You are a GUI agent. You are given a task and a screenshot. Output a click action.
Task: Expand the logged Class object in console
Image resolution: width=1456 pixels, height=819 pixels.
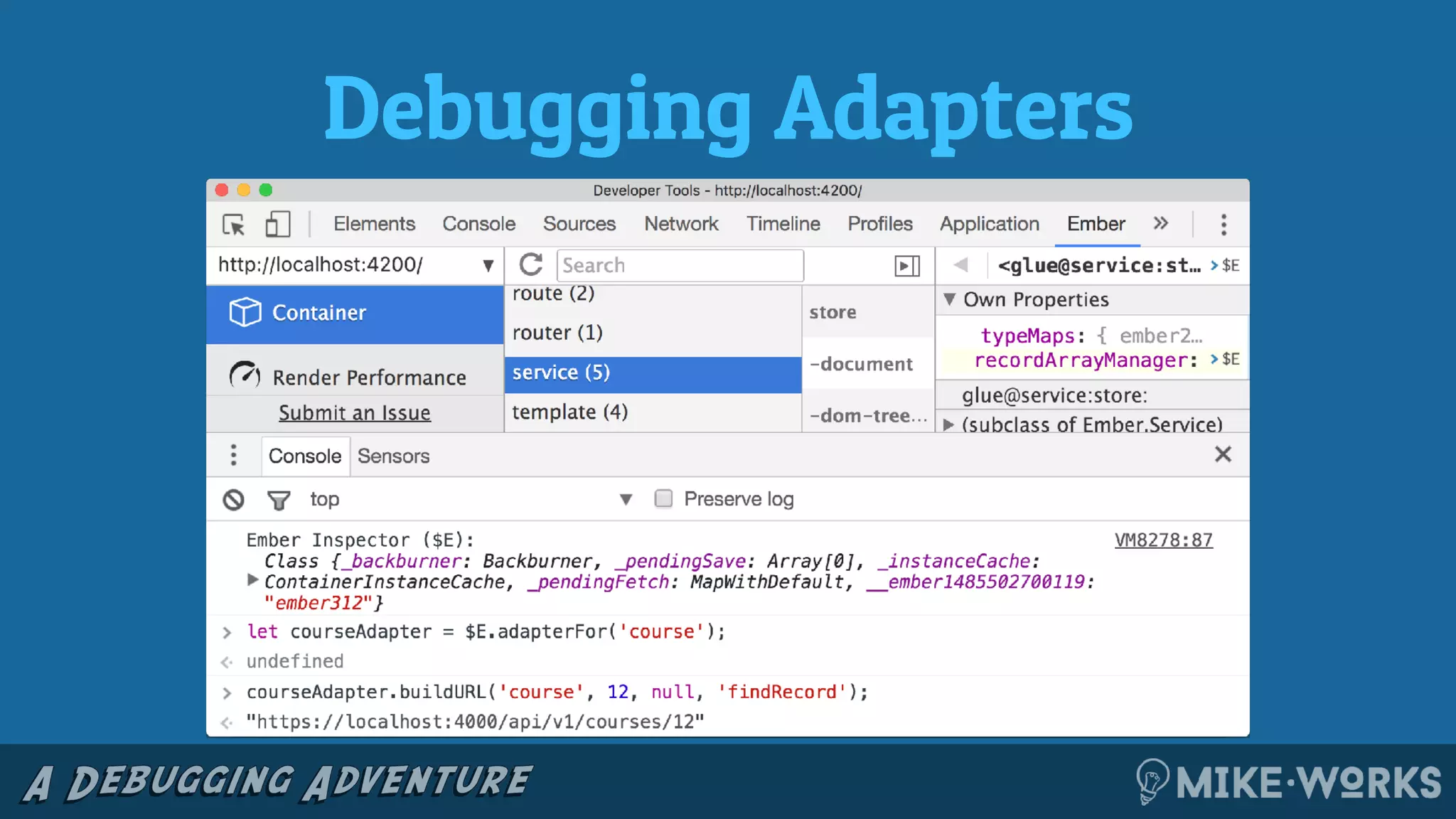[252, 580]
